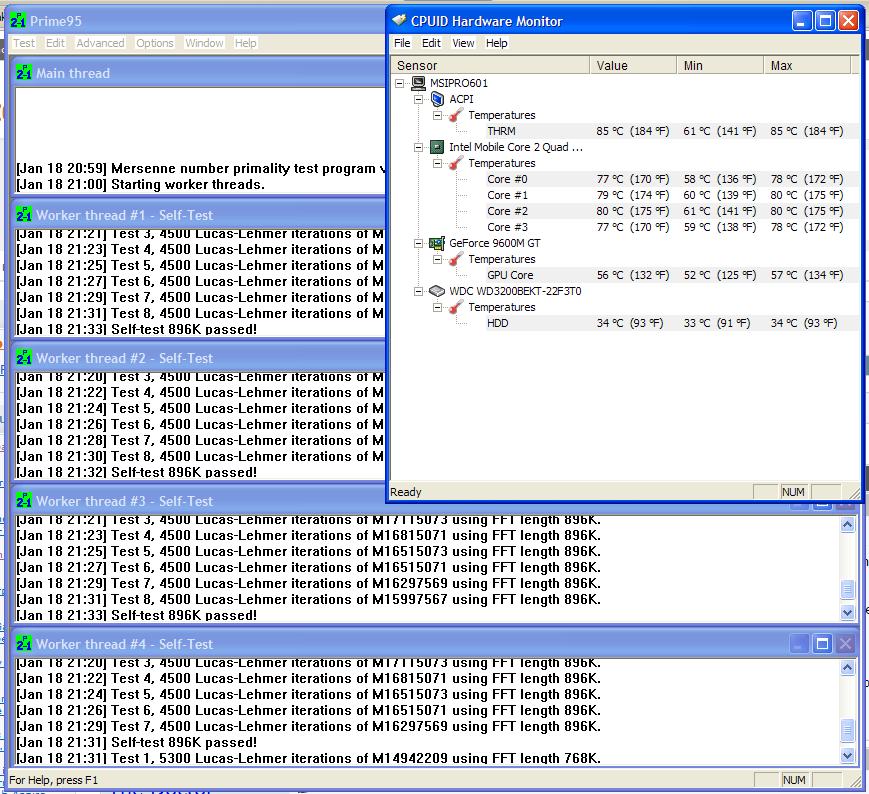Click the Sensor column header
The height and width of the screenshot is (794, 869).
coord(490,65)
